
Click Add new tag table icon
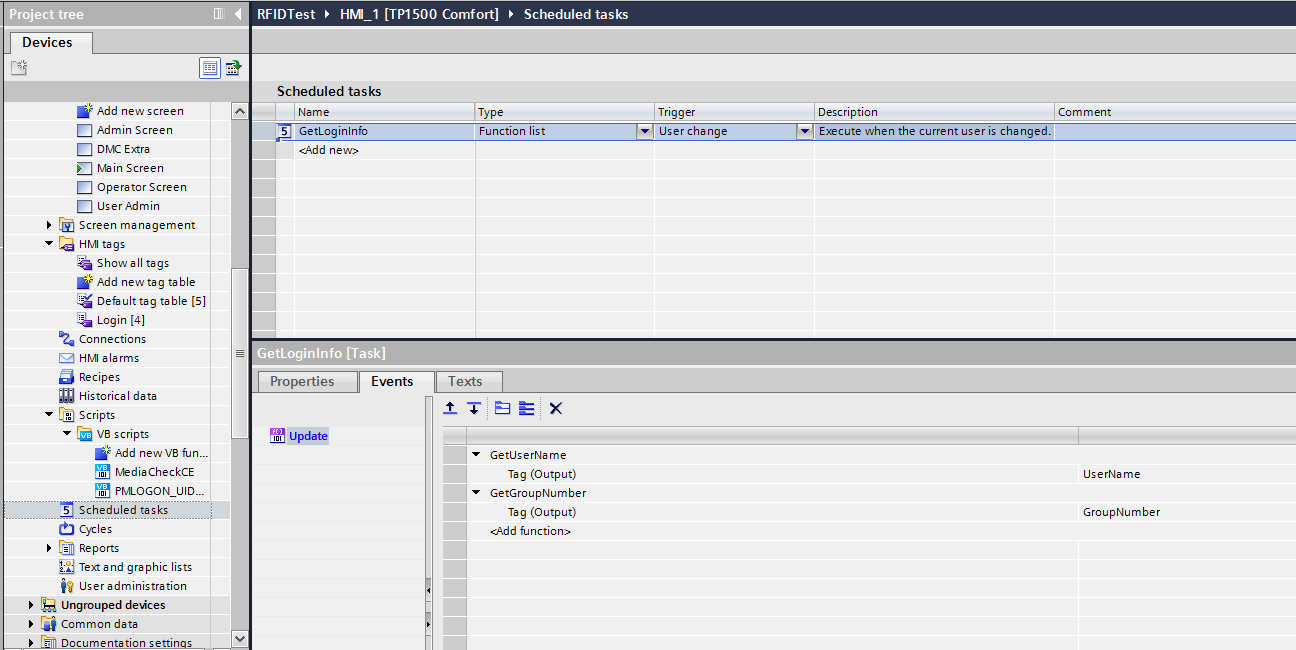tap(85, 282)
